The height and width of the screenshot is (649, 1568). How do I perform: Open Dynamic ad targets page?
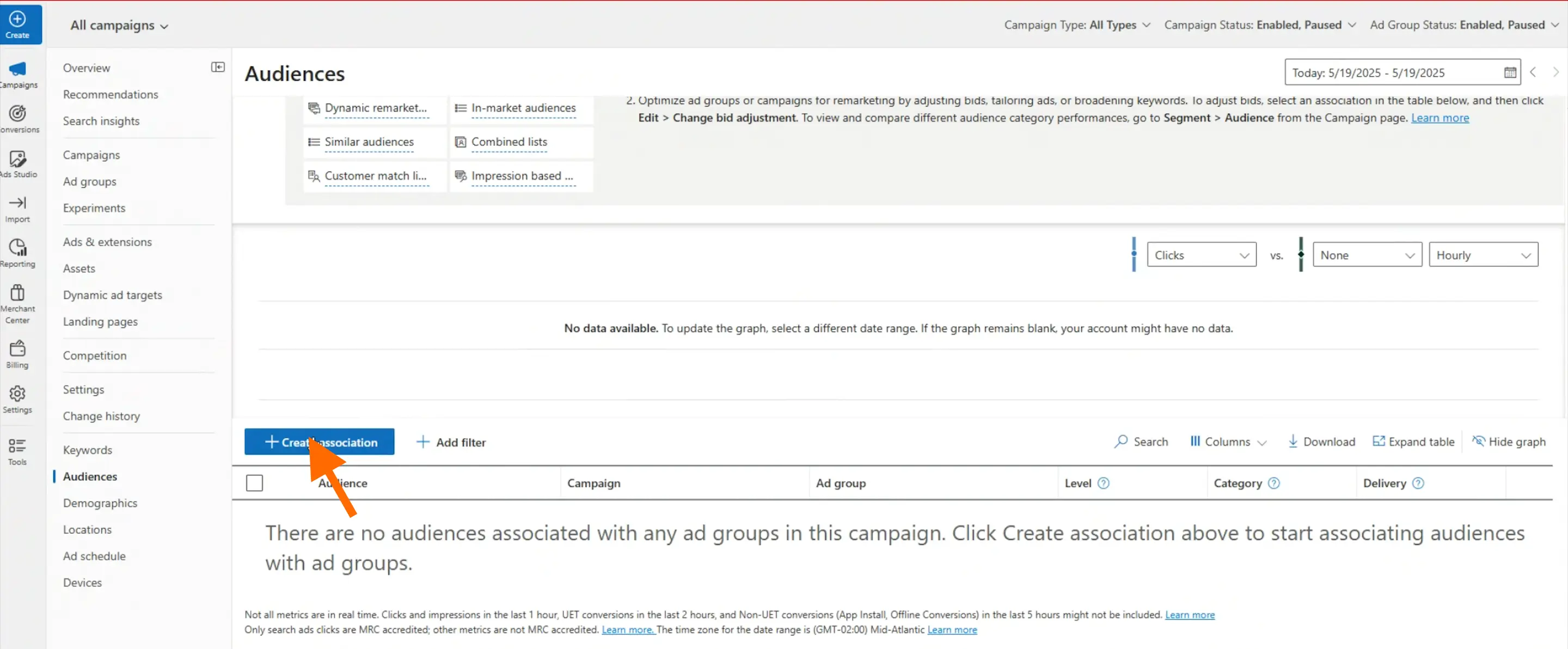pos(113,295)
